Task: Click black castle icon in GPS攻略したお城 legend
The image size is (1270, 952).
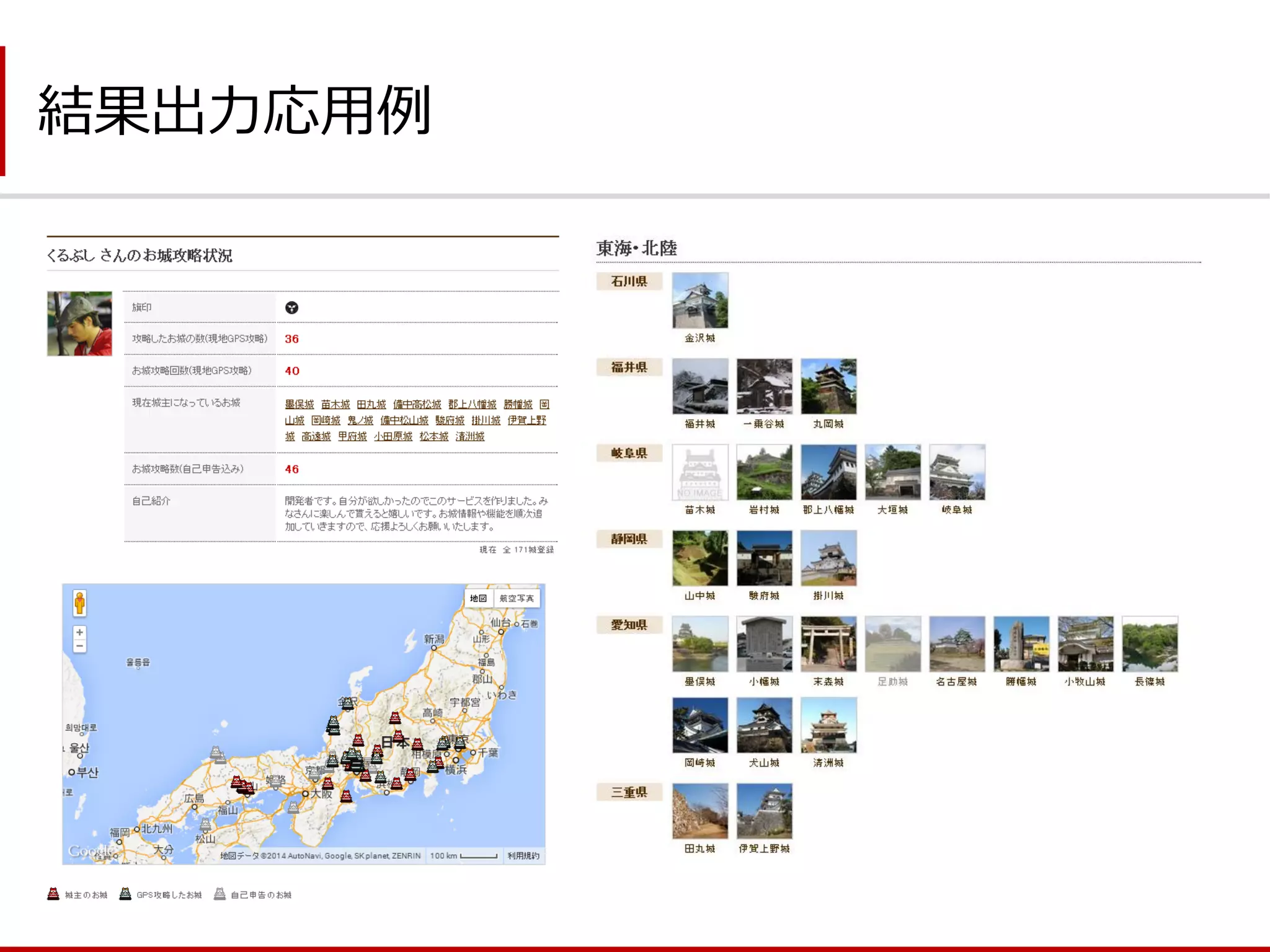Action: [125, 894]
